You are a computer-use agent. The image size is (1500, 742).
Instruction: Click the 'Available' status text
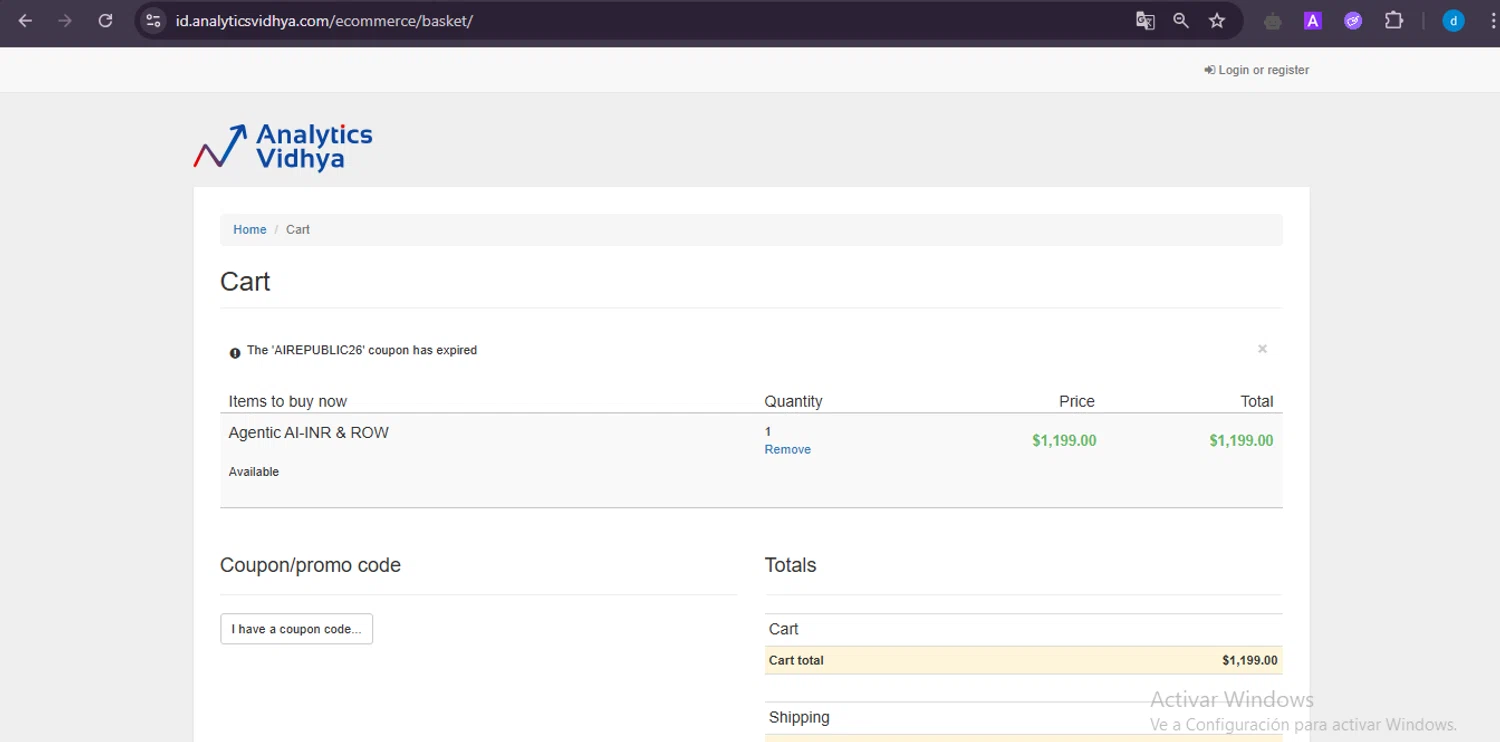254,472
